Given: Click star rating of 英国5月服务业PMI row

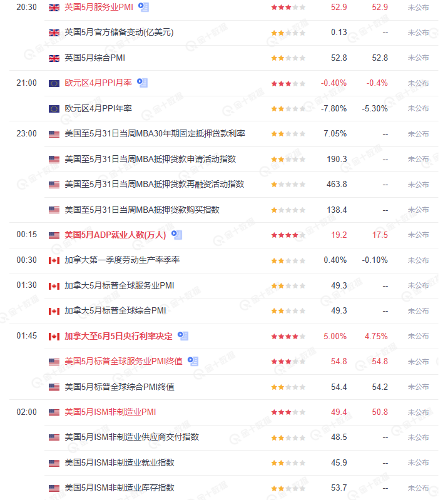Looking at the screenshot, I should pos(288,7).
